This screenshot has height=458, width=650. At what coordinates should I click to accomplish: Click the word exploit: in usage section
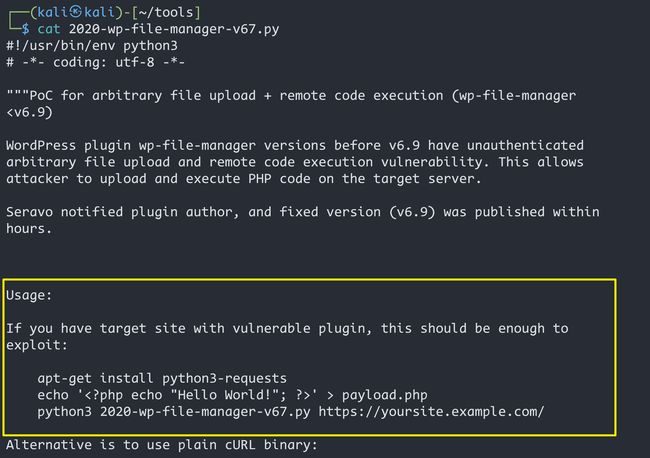[37, 345]
